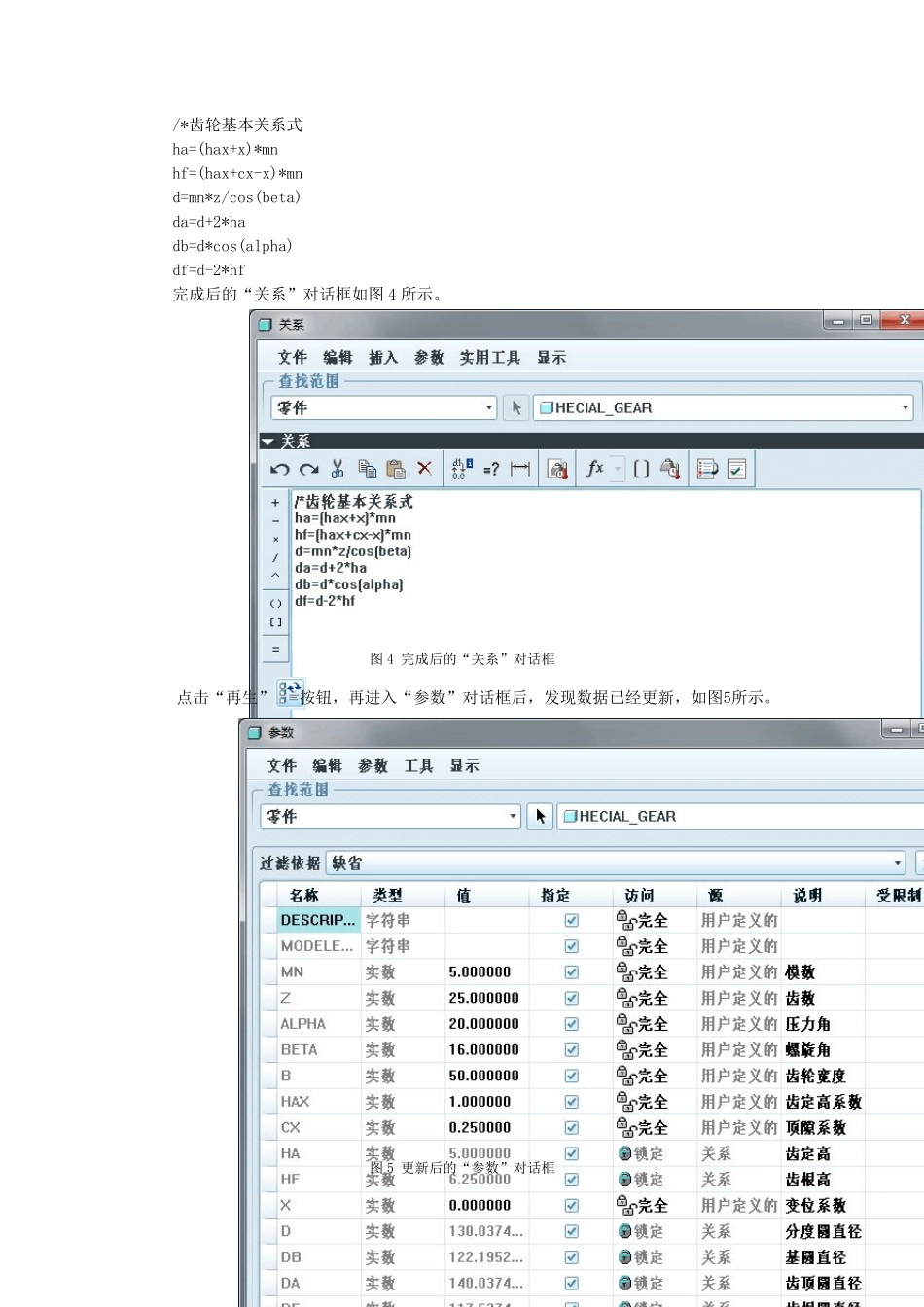The image size is (924, 1307).
Task: Click the 类型 column header
Action: point(403,895)
